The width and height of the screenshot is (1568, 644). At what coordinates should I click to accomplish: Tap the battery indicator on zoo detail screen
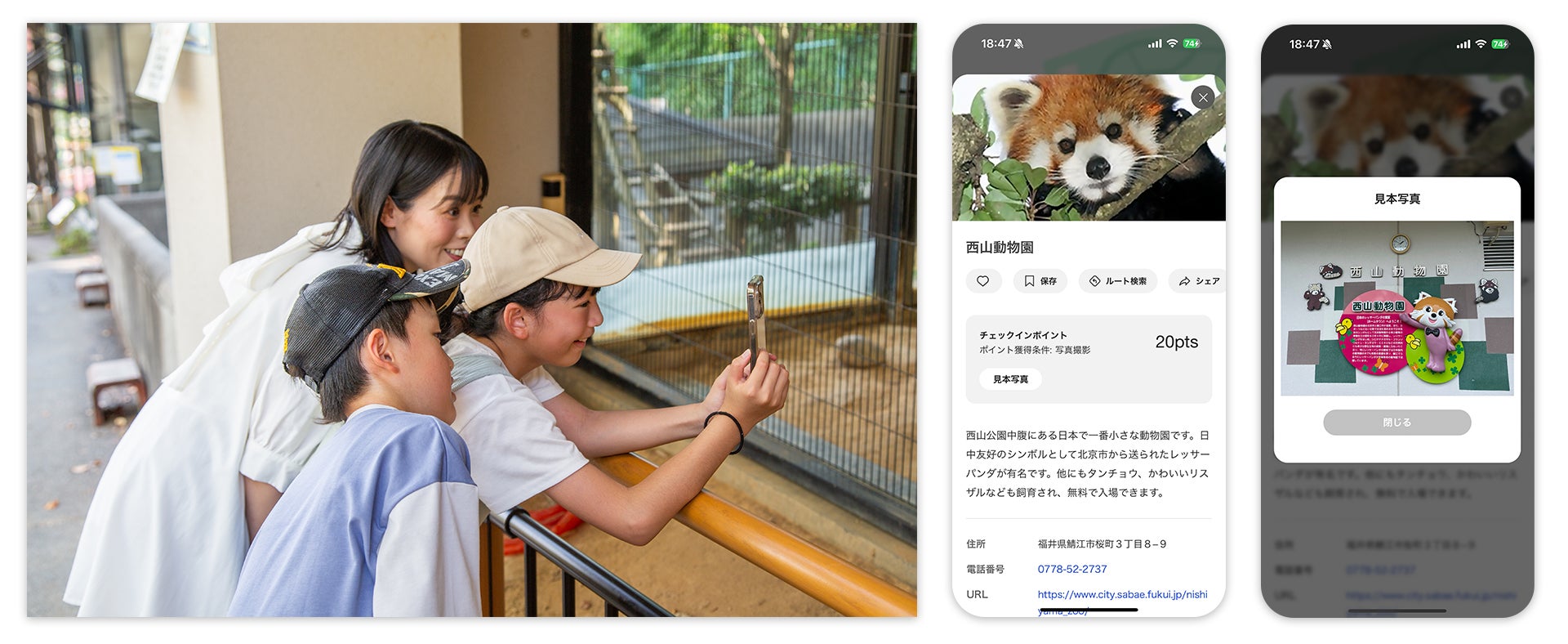(x=1192, y=44)
